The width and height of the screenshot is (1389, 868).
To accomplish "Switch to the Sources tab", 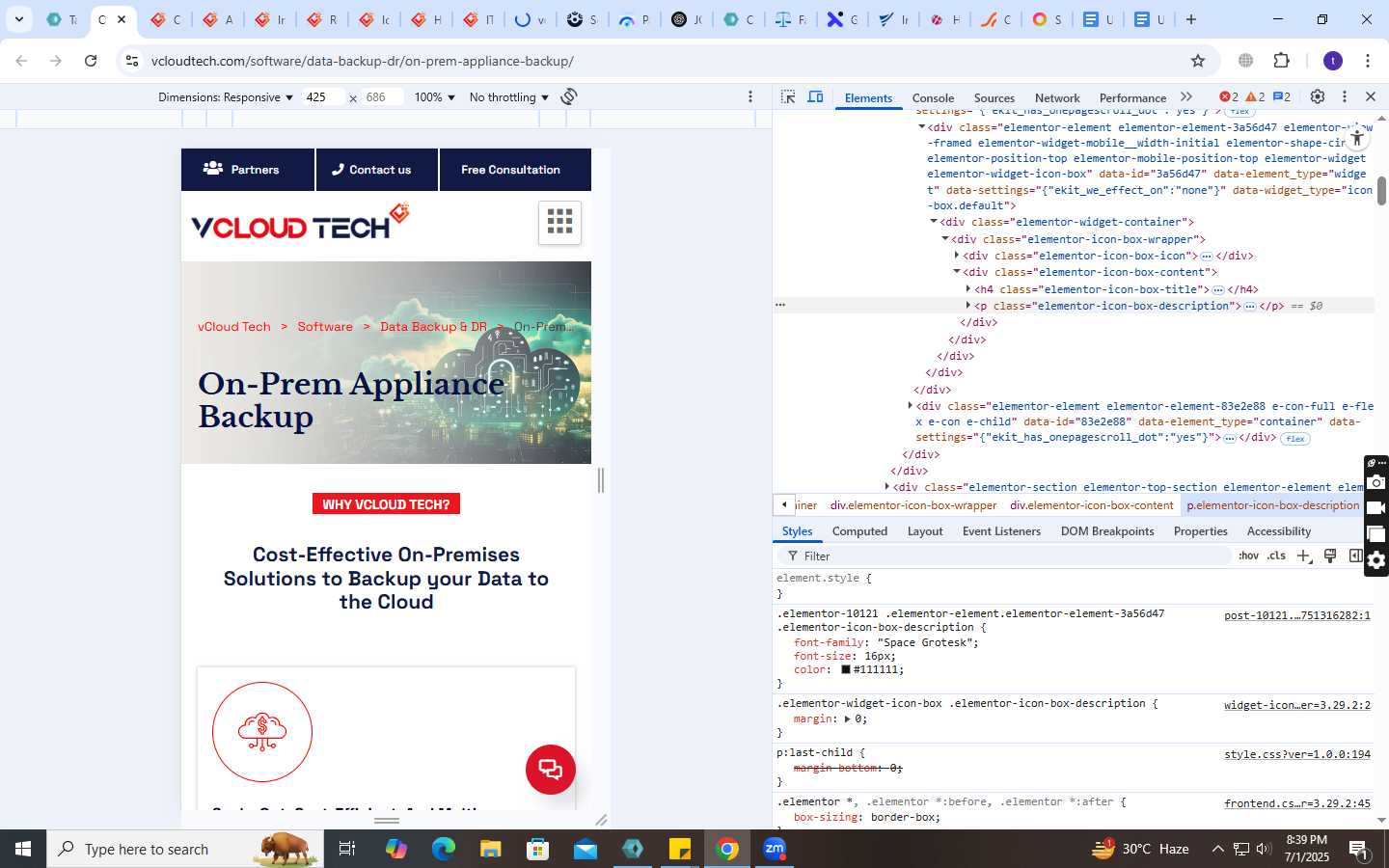I will (994, 97).
